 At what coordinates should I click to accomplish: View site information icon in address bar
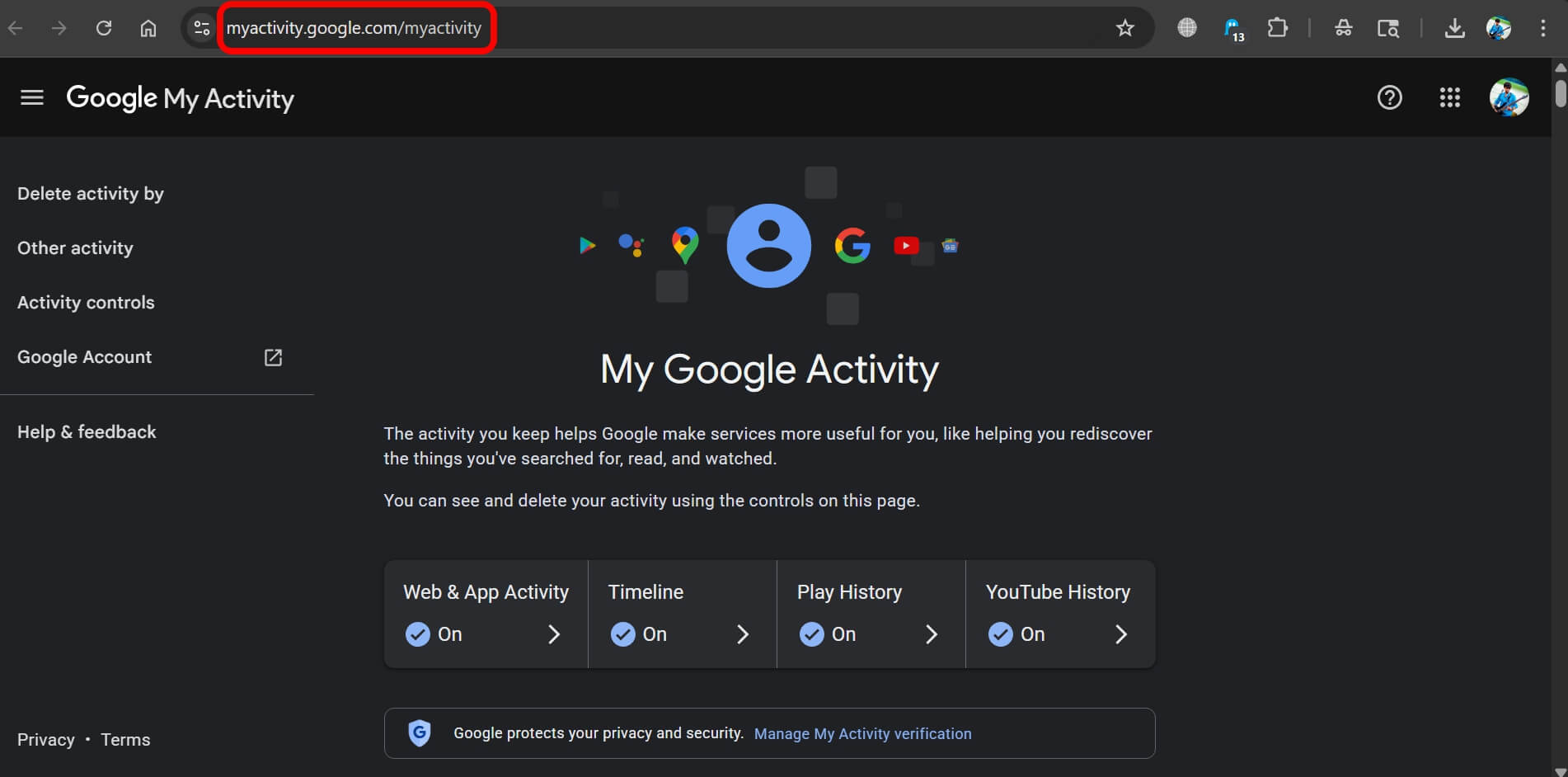(201, 28)
